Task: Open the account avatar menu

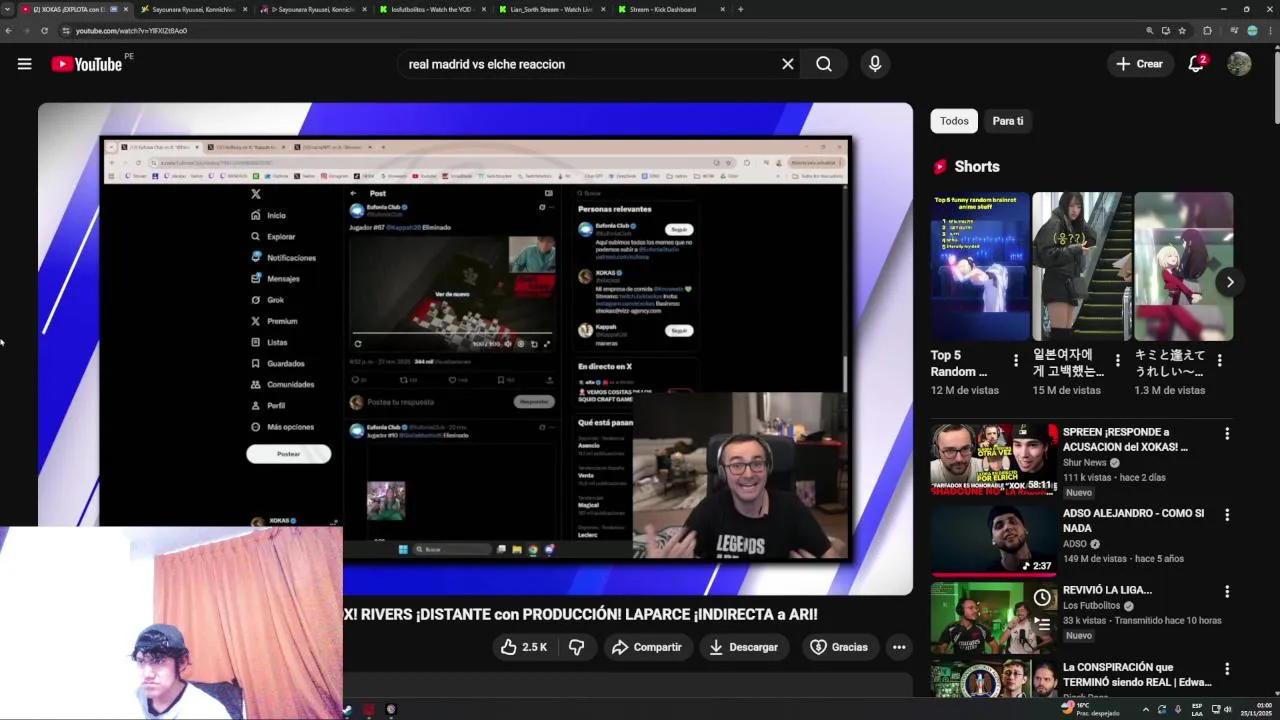Action: pyautogui.click(x=1239, y=64)
